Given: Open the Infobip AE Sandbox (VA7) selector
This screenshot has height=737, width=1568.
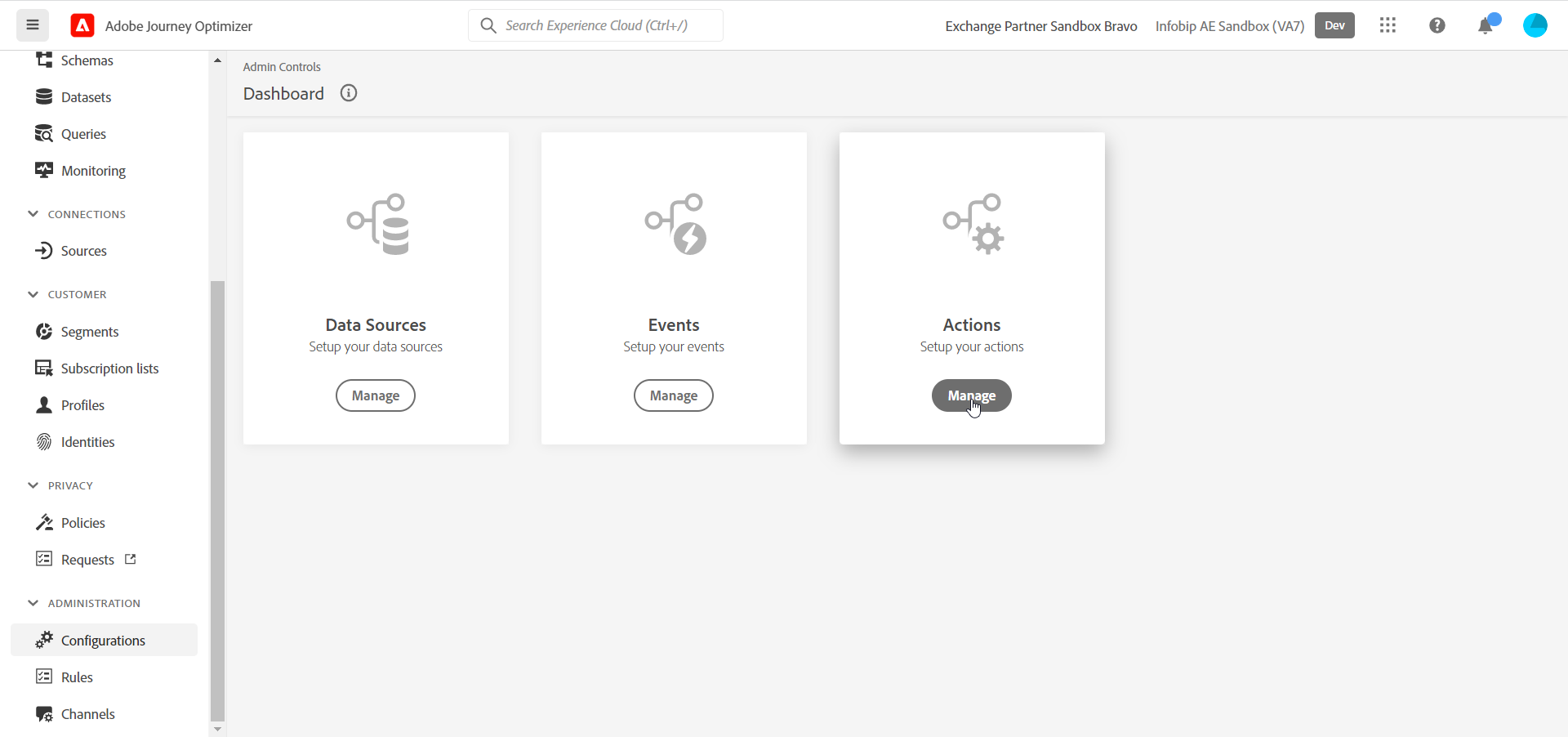Looking at the screenshot, I should [x=1230, y=26].
